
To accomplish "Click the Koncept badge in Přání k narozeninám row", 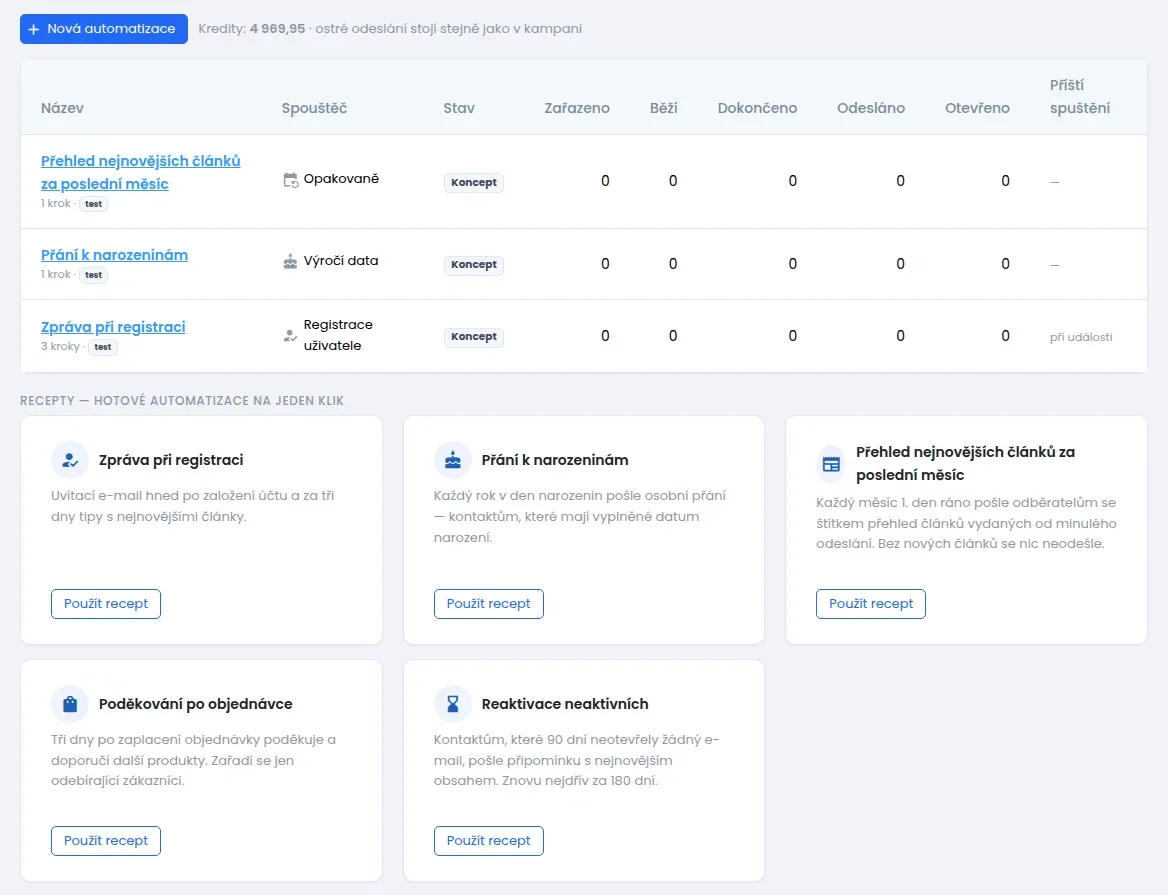I will pyautogui.click(x=474, y=264).
